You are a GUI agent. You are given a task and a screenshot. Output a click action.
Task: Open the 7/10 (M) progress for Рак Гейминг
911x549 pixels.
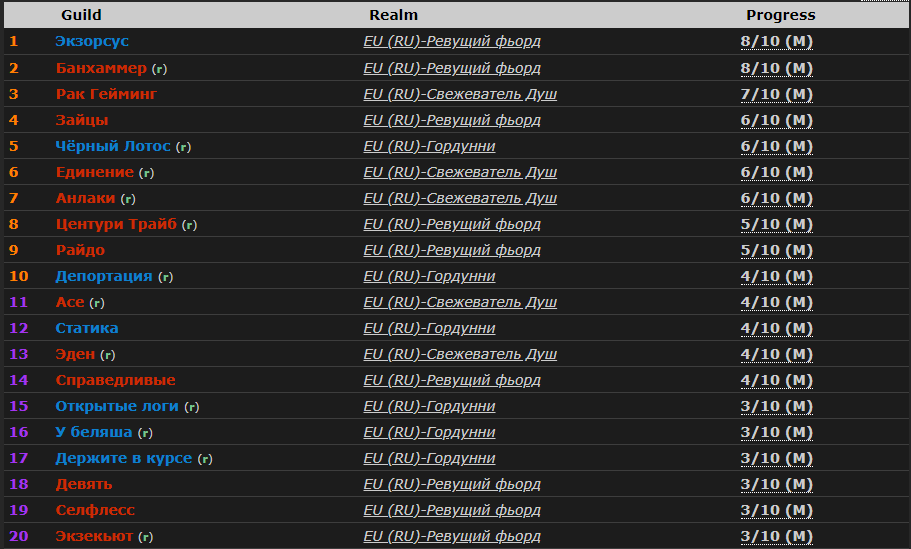click(776, 94)
